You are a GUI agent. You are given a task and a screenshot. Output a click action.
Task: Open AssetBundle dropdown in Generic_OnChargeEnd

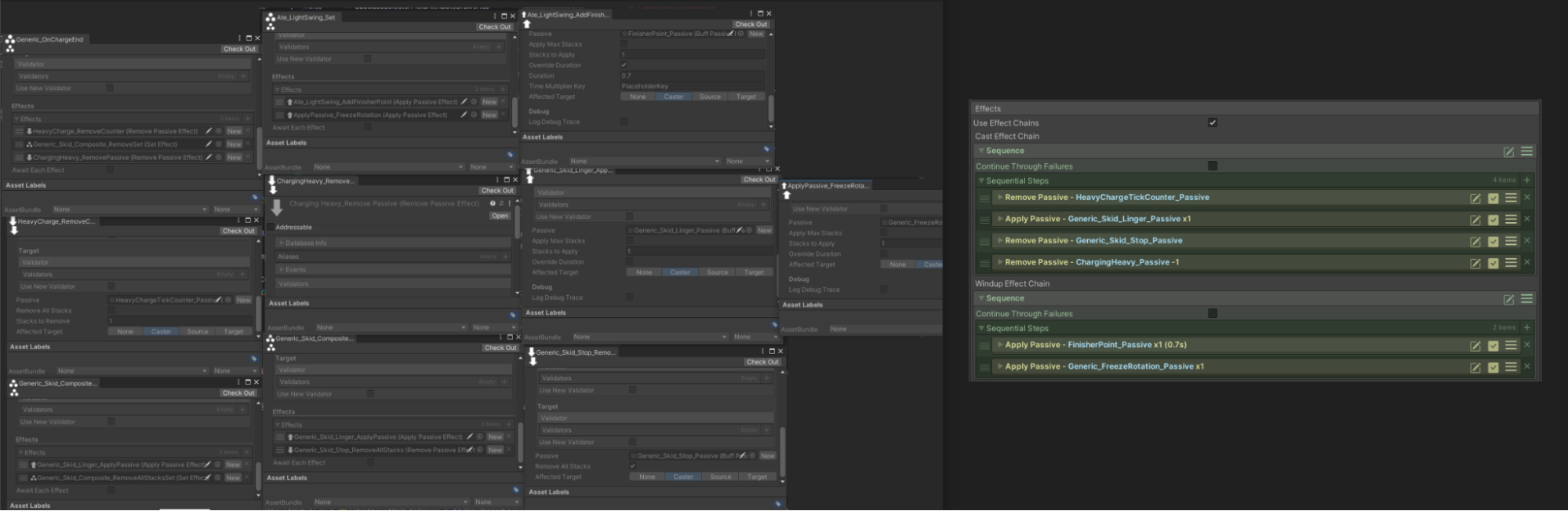click(x=129, y=210)
